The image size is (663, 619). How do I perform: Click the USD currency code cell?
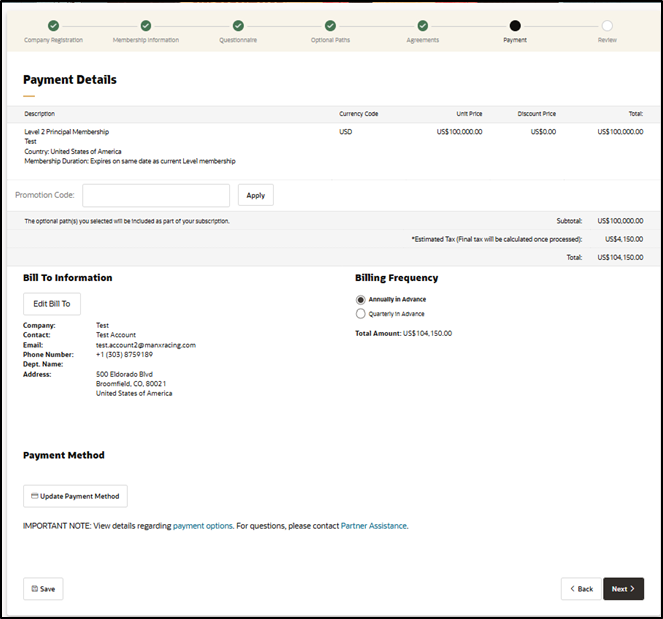point(345,132)
